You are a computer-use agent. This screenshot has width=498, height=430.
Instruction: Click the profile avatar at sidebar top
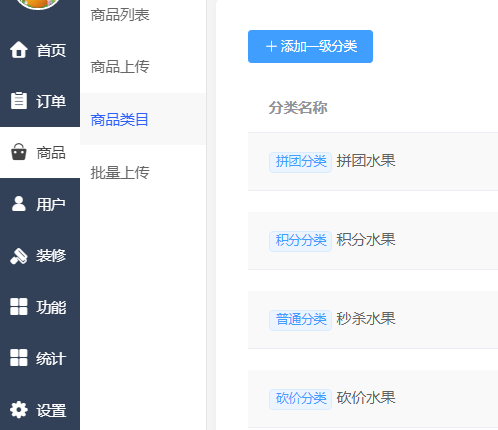tap(38, 4)
